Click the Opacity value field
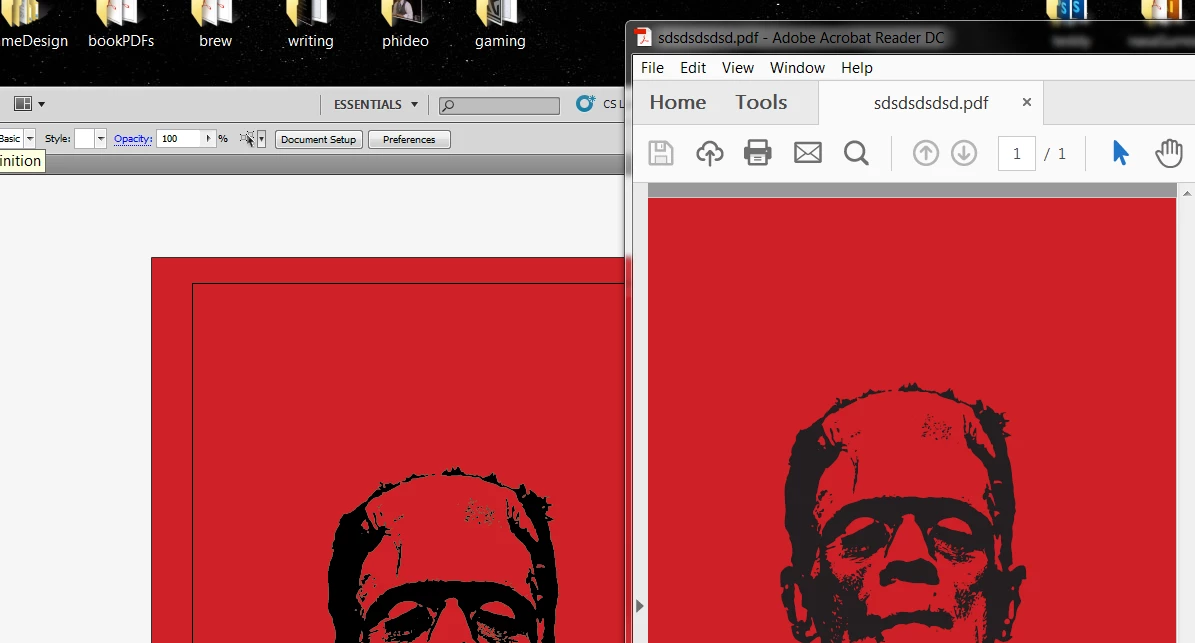1195x643 pixels. pyautogui.click(x=180, y=139)
